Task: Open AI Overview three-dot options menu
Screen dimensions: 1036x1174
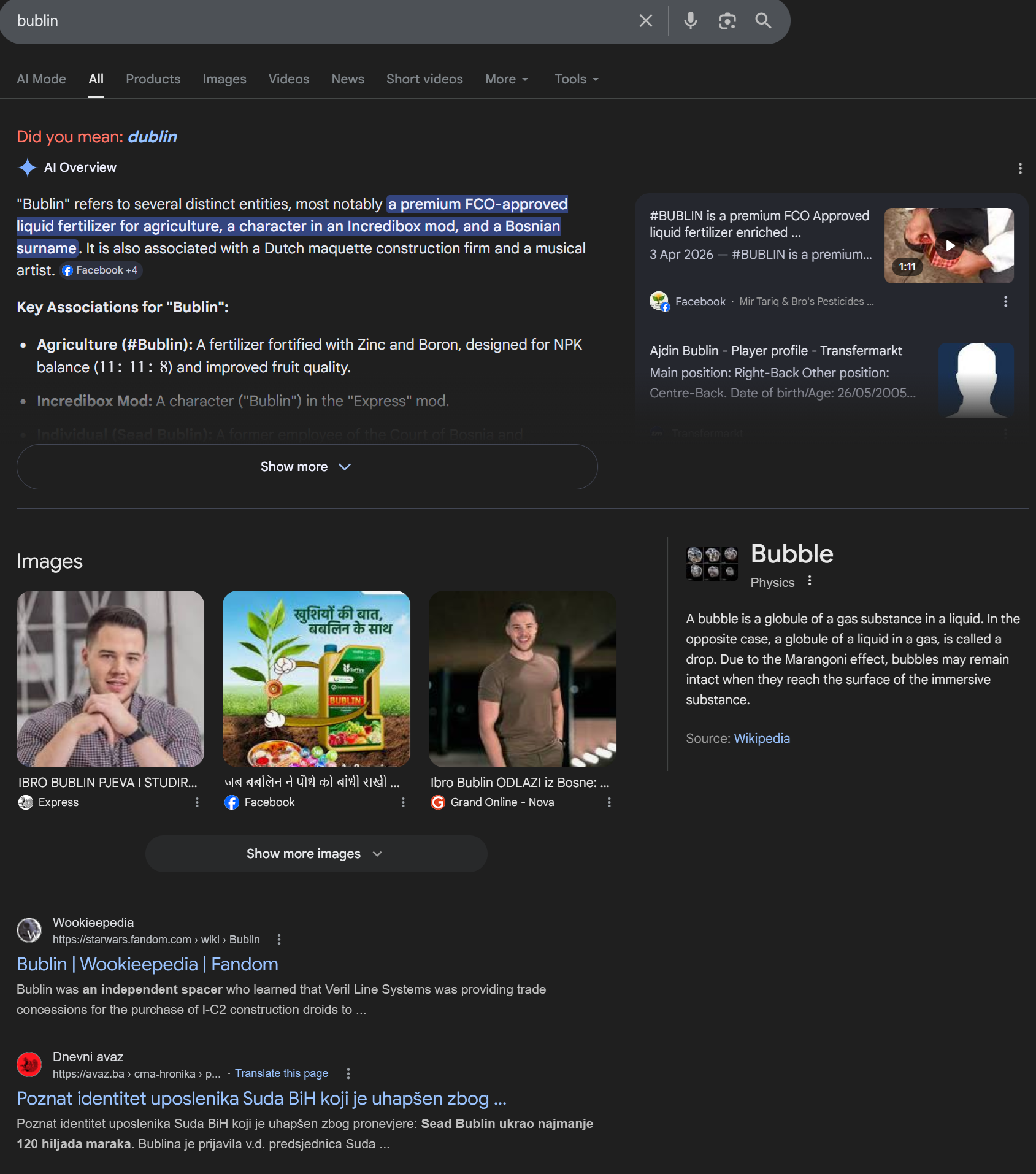Action: [x=1020, y=168]
